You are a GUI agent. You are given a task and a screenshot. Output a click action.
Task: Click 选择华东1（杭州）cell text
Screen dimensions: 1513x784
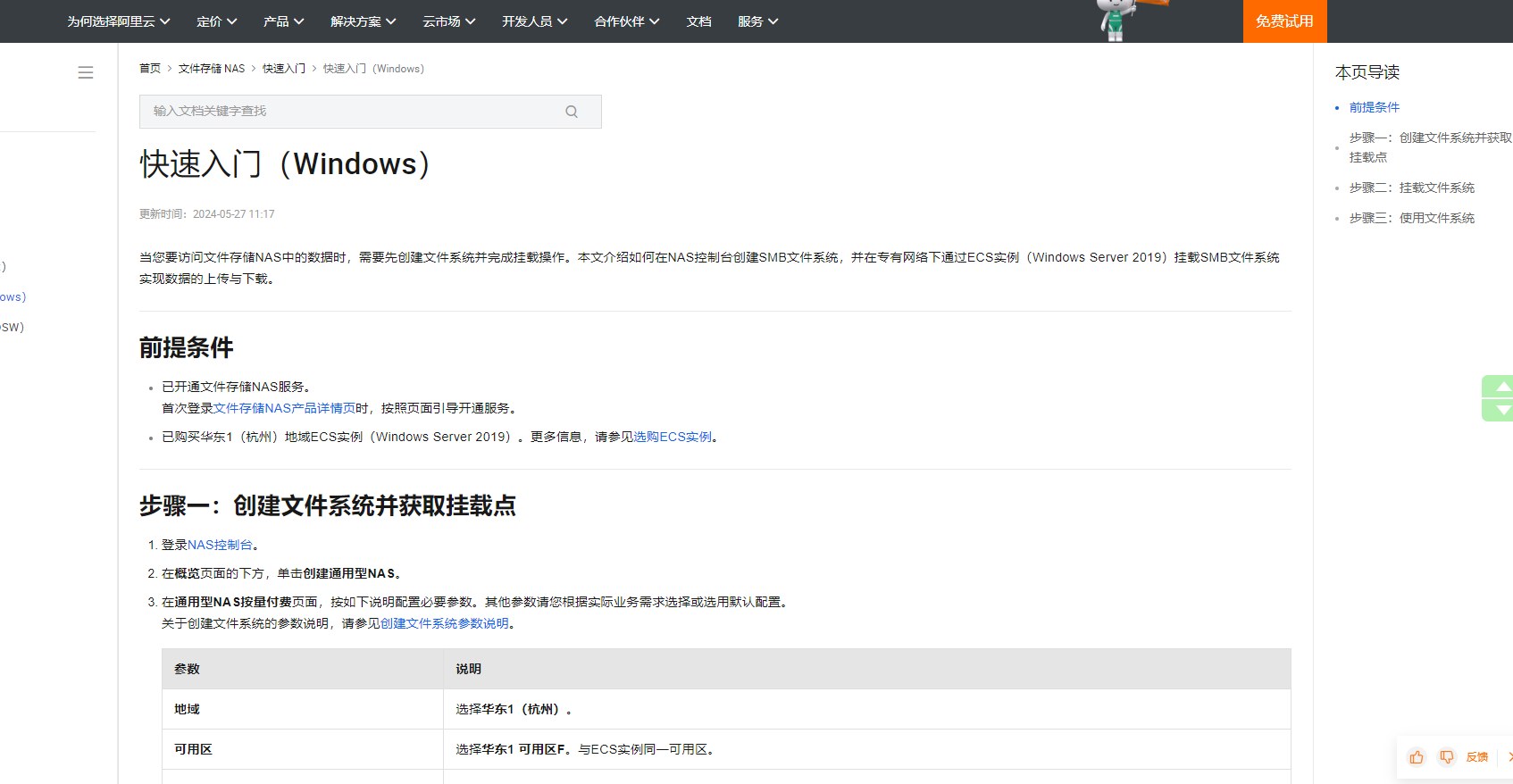tap(514, 709)
